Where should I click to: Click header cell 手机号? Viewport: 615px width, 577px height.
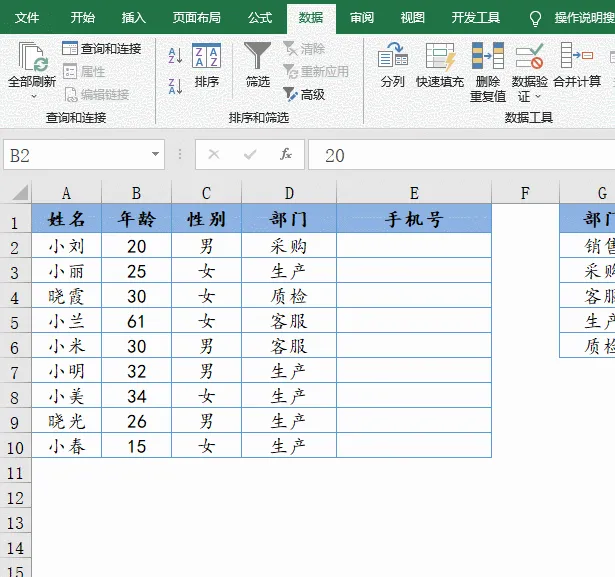click(x=414, y=219)
